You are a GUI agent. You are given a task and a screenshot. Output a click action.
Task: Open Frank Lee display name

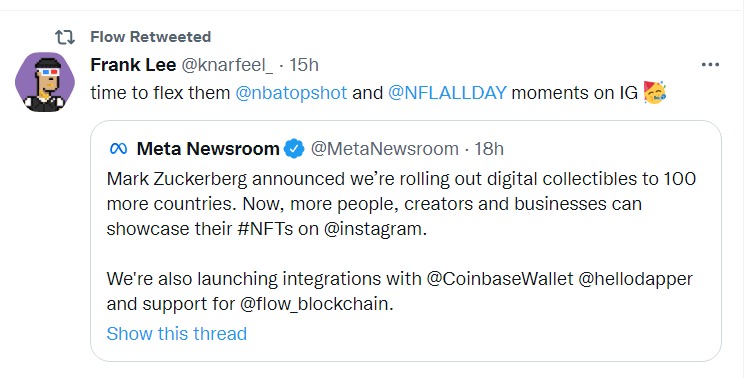pyautogui.click(x=133, y=65)
